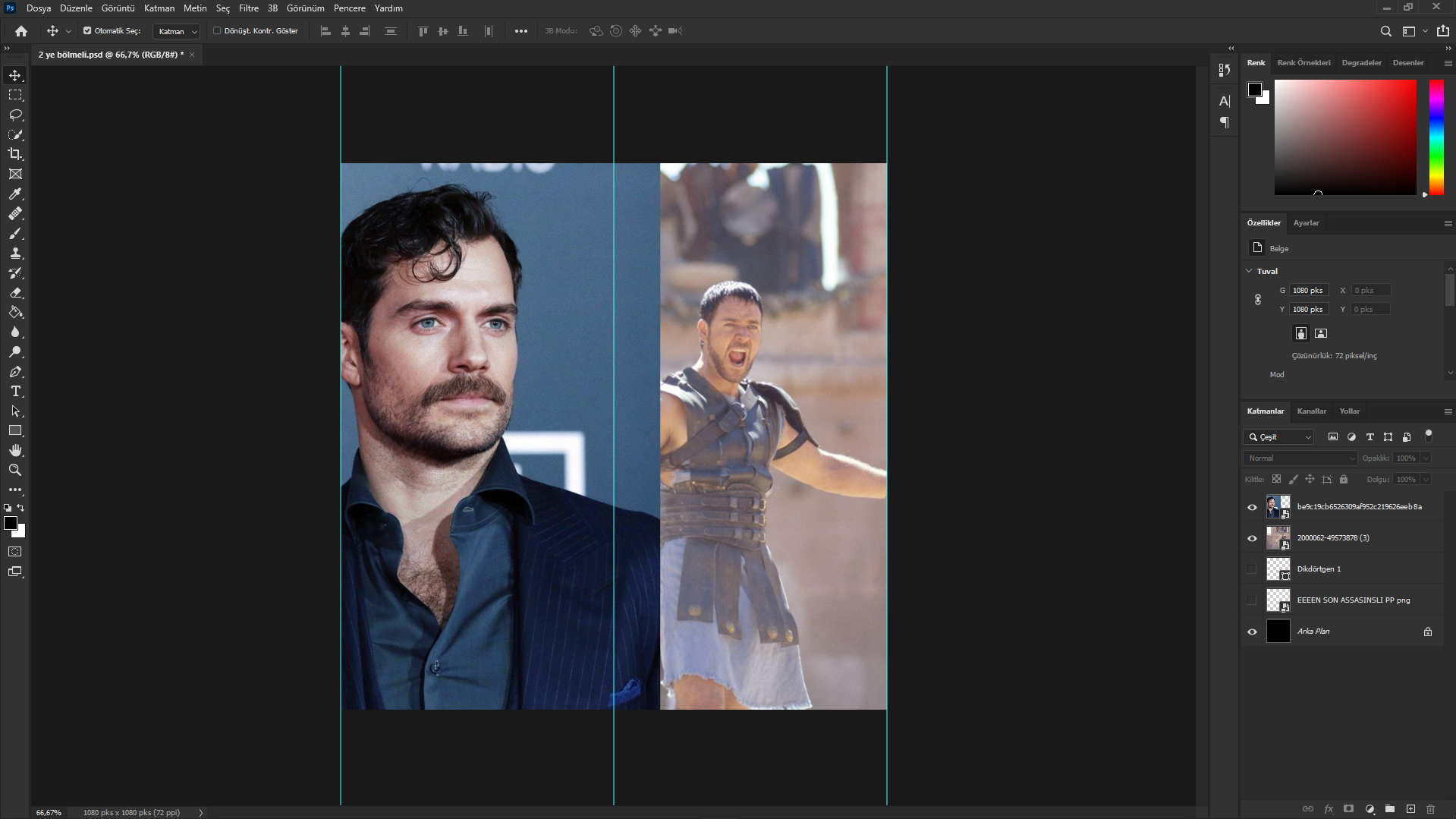Activate the Horizontal Type tool
The image size is (1456, 819).
pos(15,391)
